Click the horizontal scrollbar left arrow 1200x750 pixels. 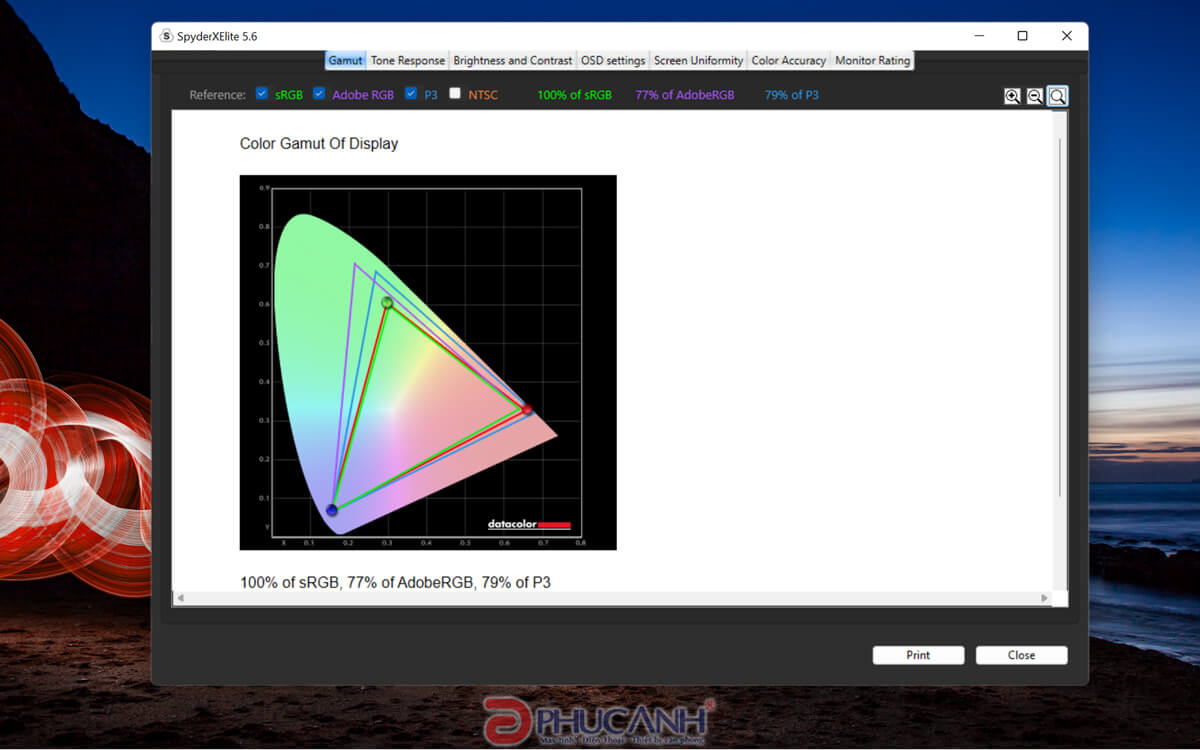coord(180,598)
